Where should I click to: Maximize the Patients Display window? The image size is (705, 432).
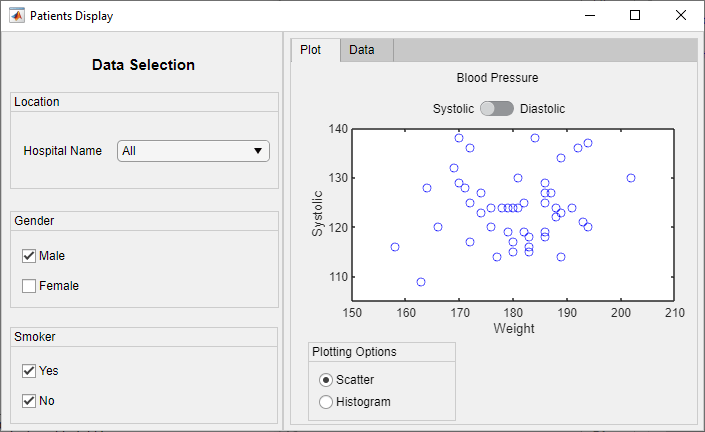(635, 16)
